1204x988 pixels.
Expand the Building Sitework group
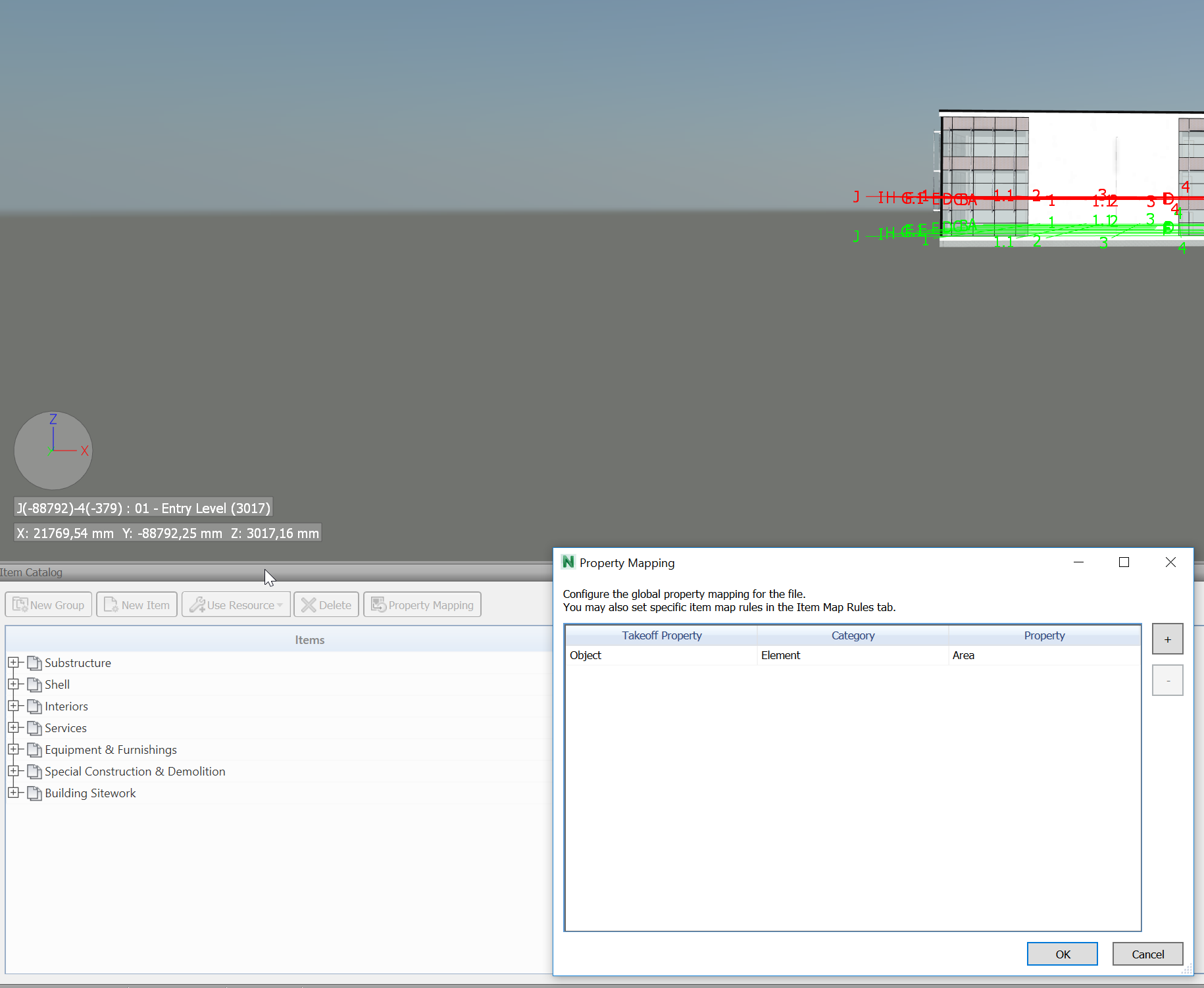point(14,793)
